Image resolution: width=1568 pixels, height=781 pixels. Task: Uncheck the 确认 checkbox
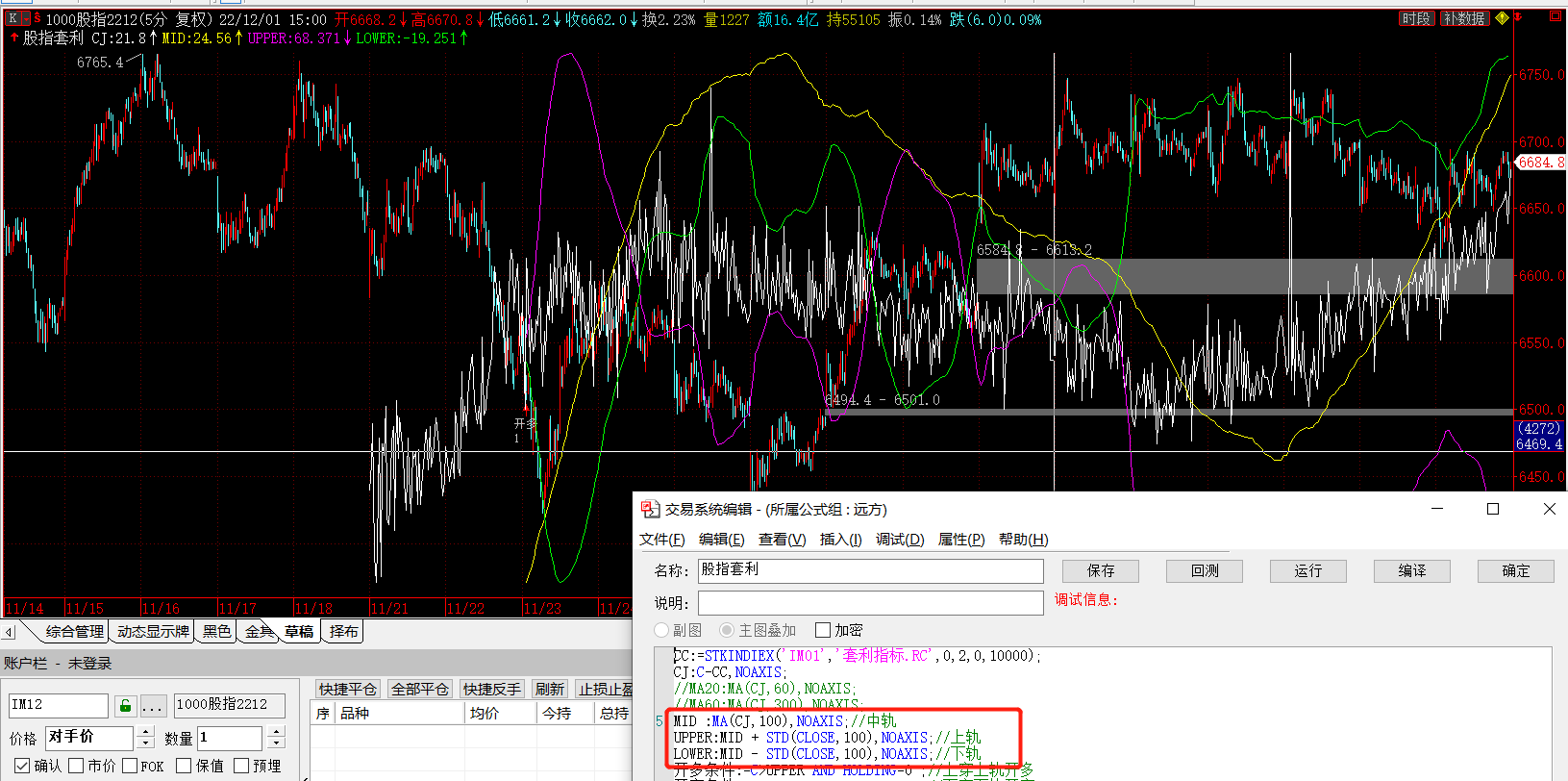pyautogui.click(x=23, y=766)
